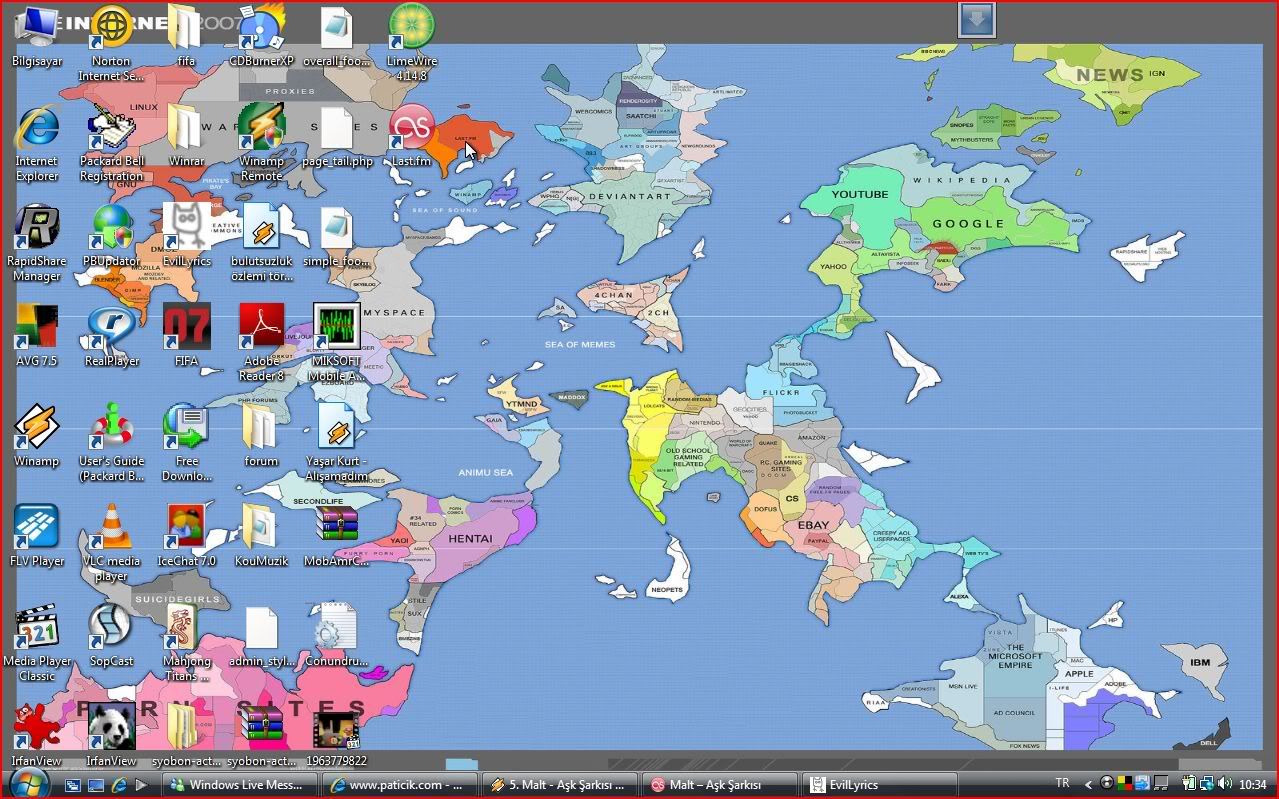Select the Conundru... settings file
This screenshot has height=799, width=1279.
336,637
